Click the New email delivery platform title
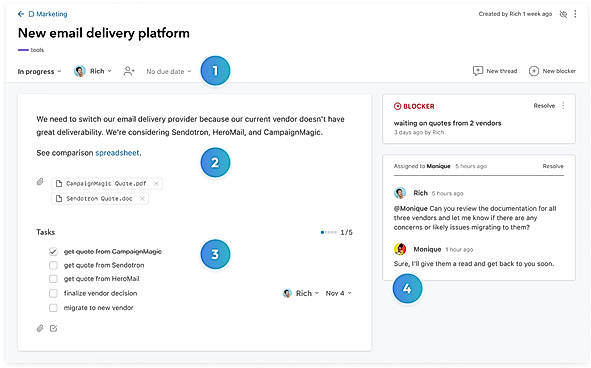Viewport: 591px width, 368px height. point(104,33)
